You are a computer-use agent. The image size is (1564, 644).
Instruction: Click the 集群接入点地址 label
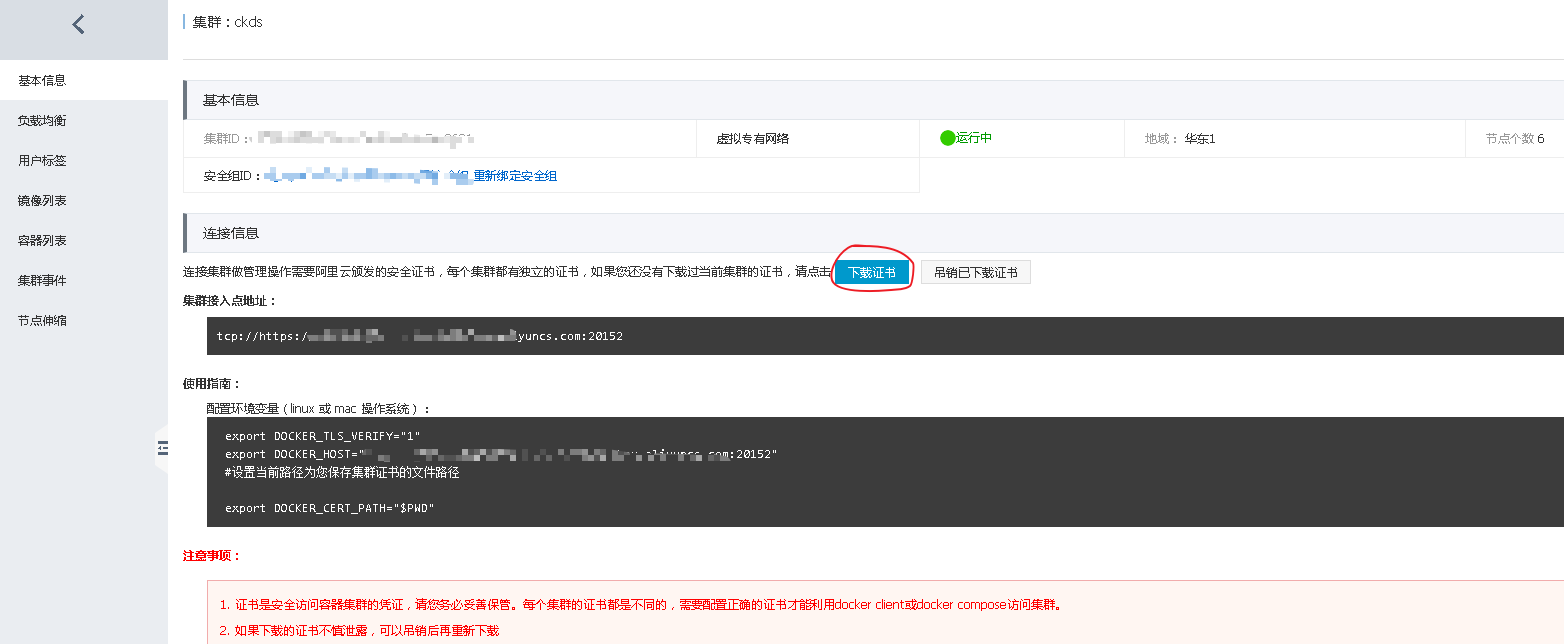pos(230,300)
